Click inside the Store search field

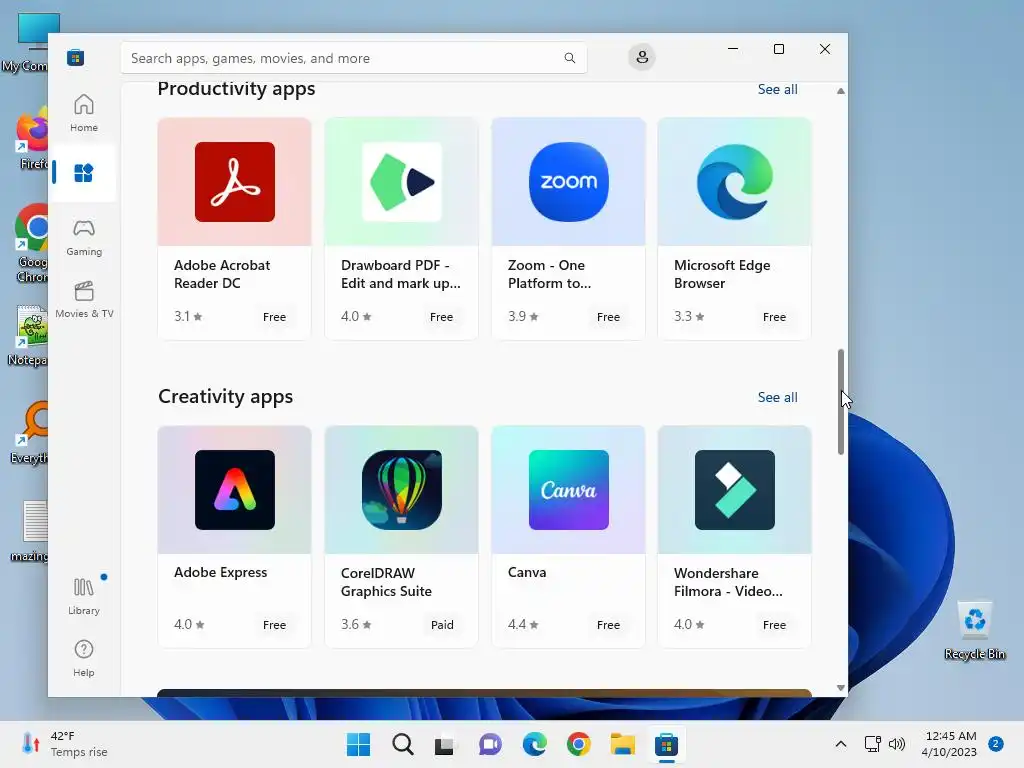(353, 58)
